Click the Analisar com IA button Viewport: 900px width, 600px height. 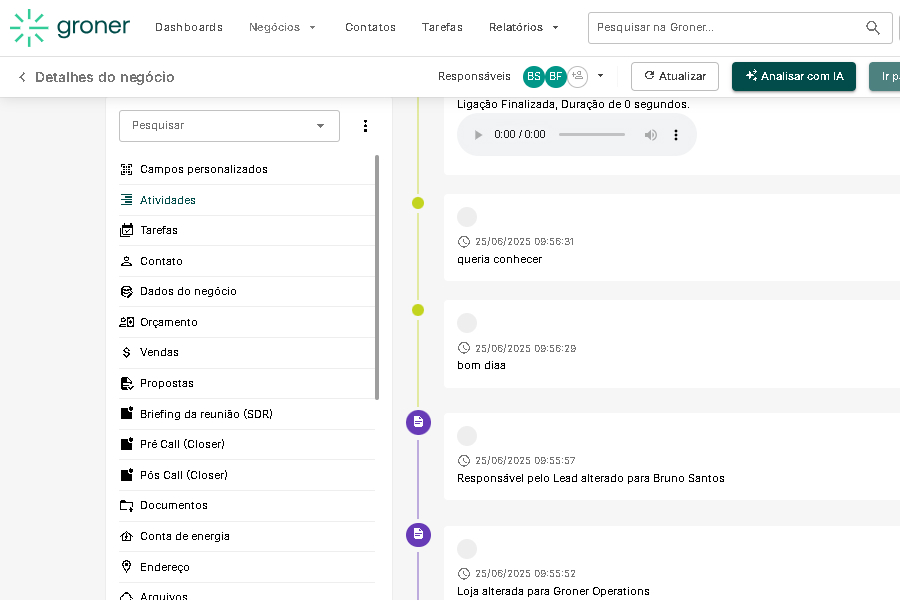(794, 77)
